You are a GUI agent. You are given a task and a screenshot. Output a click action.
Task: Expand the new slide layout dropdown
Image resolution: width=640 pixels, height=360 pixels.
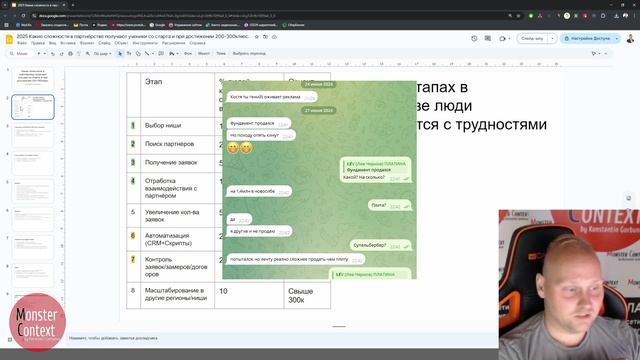coord(44,53)
